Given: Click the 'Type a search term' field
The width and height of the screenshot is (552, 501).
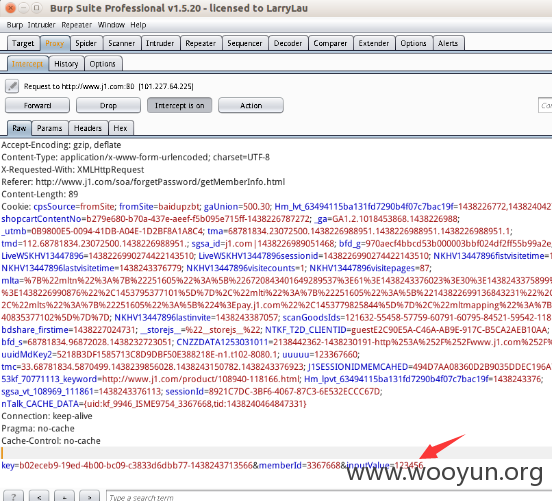Looking at the screenshot, I should pos(329,496).
